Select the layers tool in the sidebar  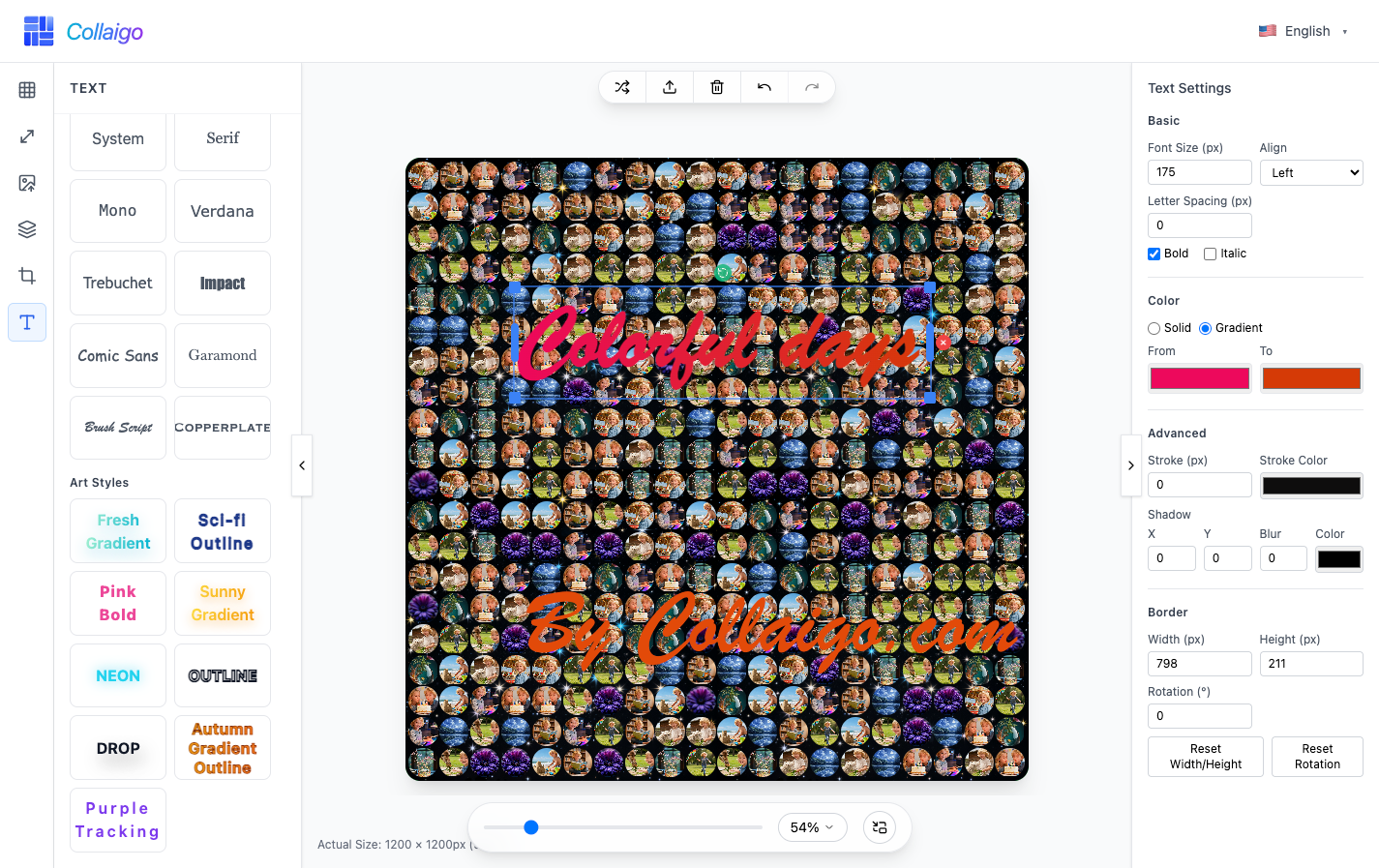tap(26, 229)
